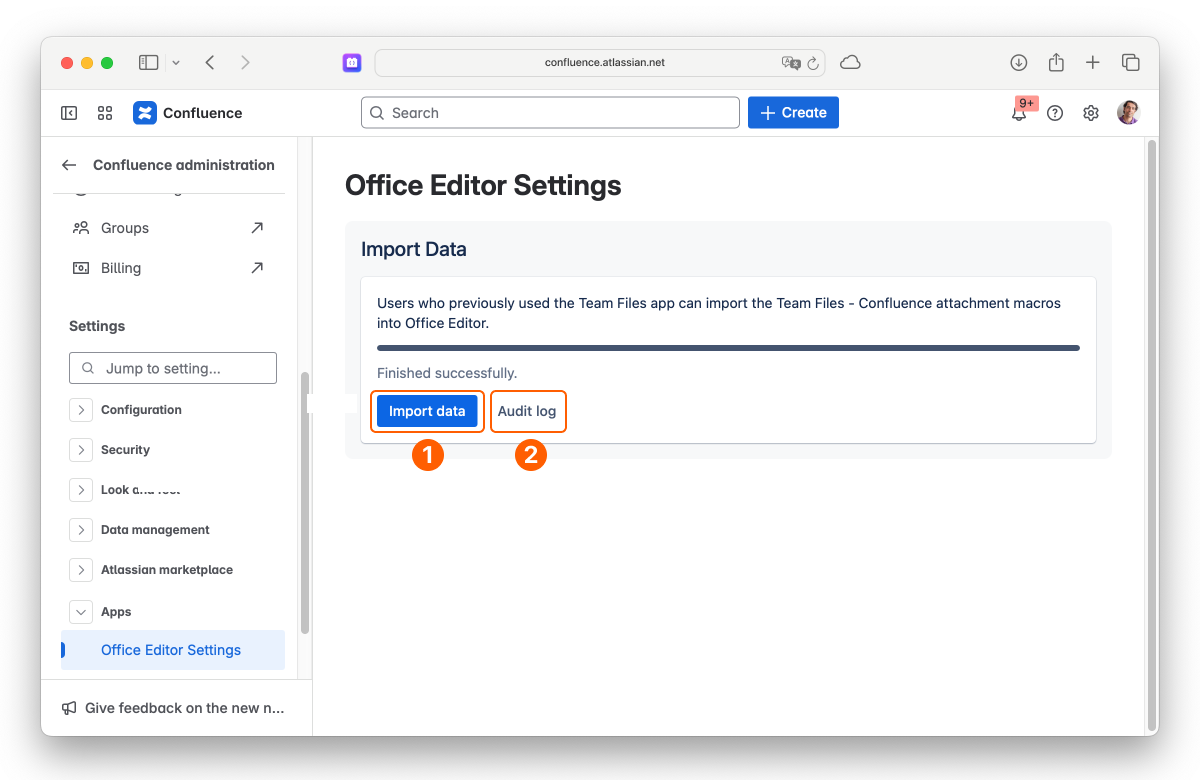Click the Confluence logo
The width and height of the screenshot is (1200, 780).
tap(188, 113)
